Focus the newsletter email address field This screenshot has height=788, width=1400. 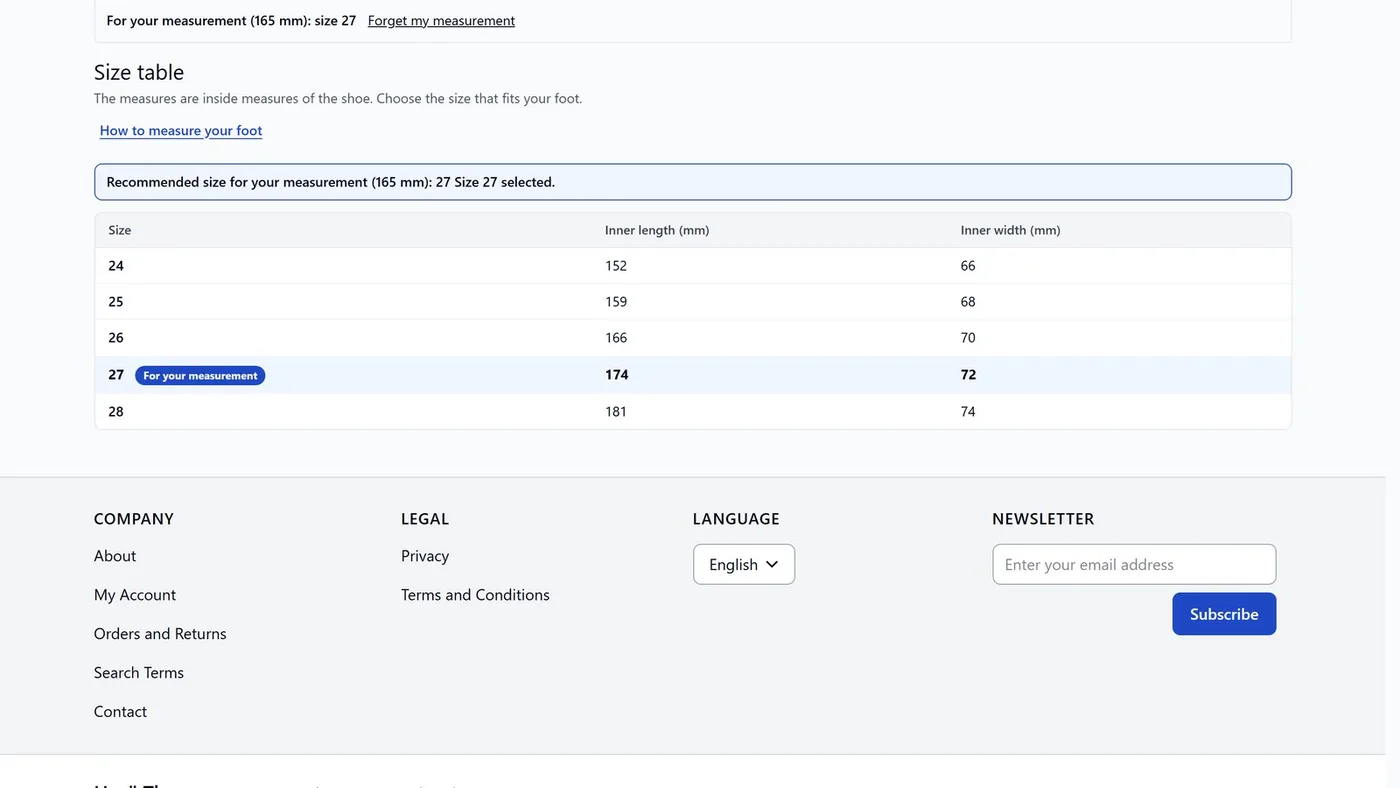click(x=1134, y=564)
